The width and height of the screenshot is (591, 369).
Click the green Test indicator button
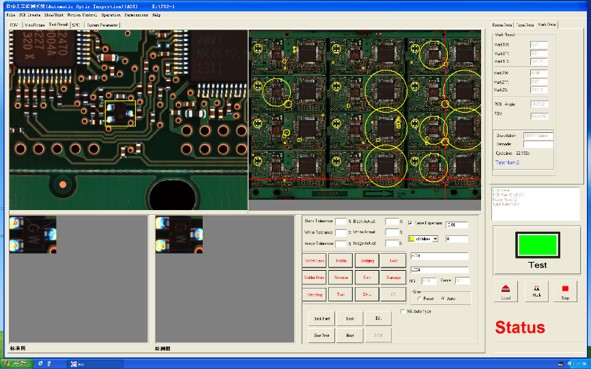pos(537,245)
